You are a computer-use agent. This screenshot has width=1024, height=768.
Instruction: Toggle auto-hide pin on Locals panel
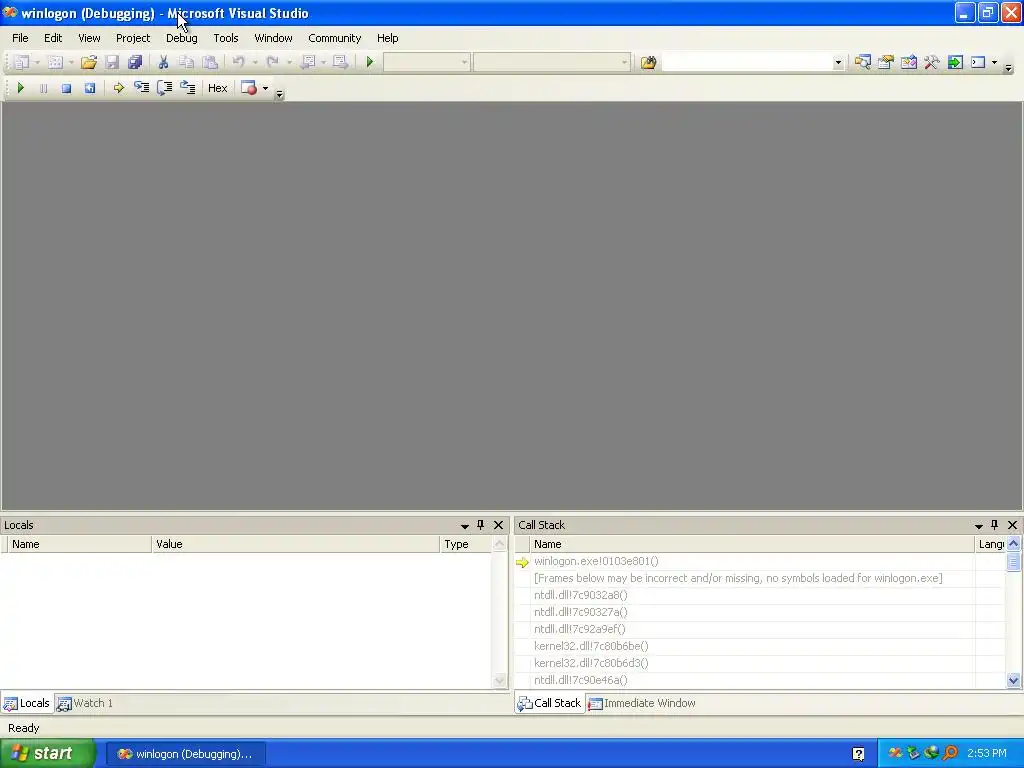481,525
